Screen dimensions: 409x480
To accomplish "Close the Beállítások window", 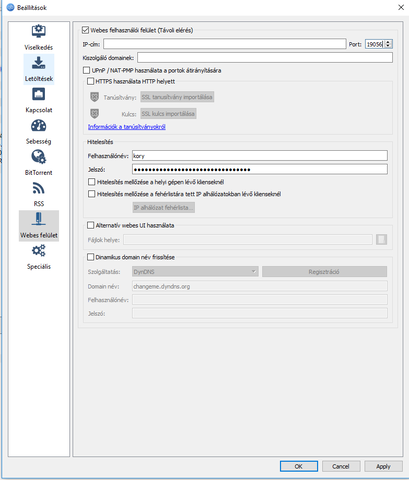I will pos(401,7).
